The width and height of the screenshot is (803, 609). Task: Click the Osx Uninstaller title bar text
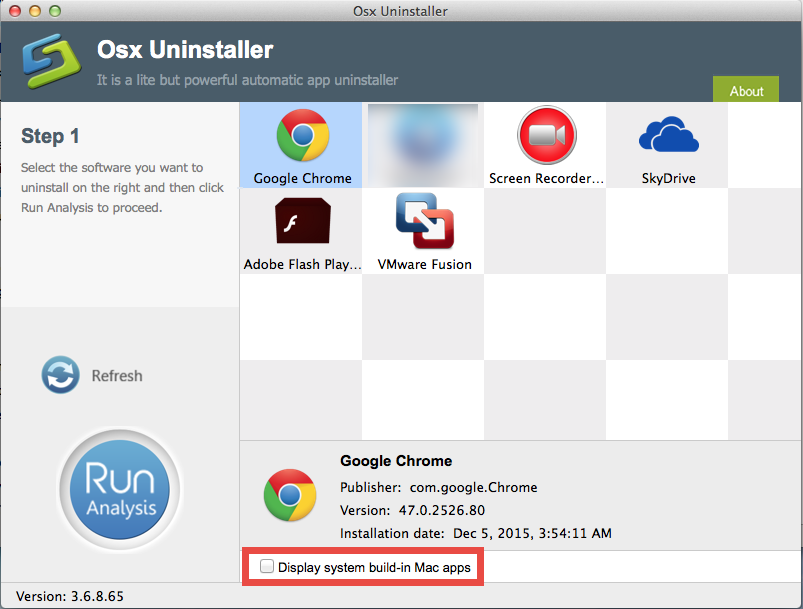tap(400, 11)
